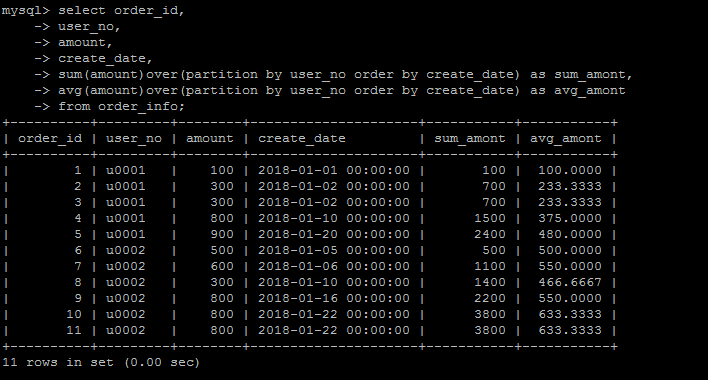Screen dimensions: 708x380
Task: Click the 466.6667 average value
Action: [570, 283]
